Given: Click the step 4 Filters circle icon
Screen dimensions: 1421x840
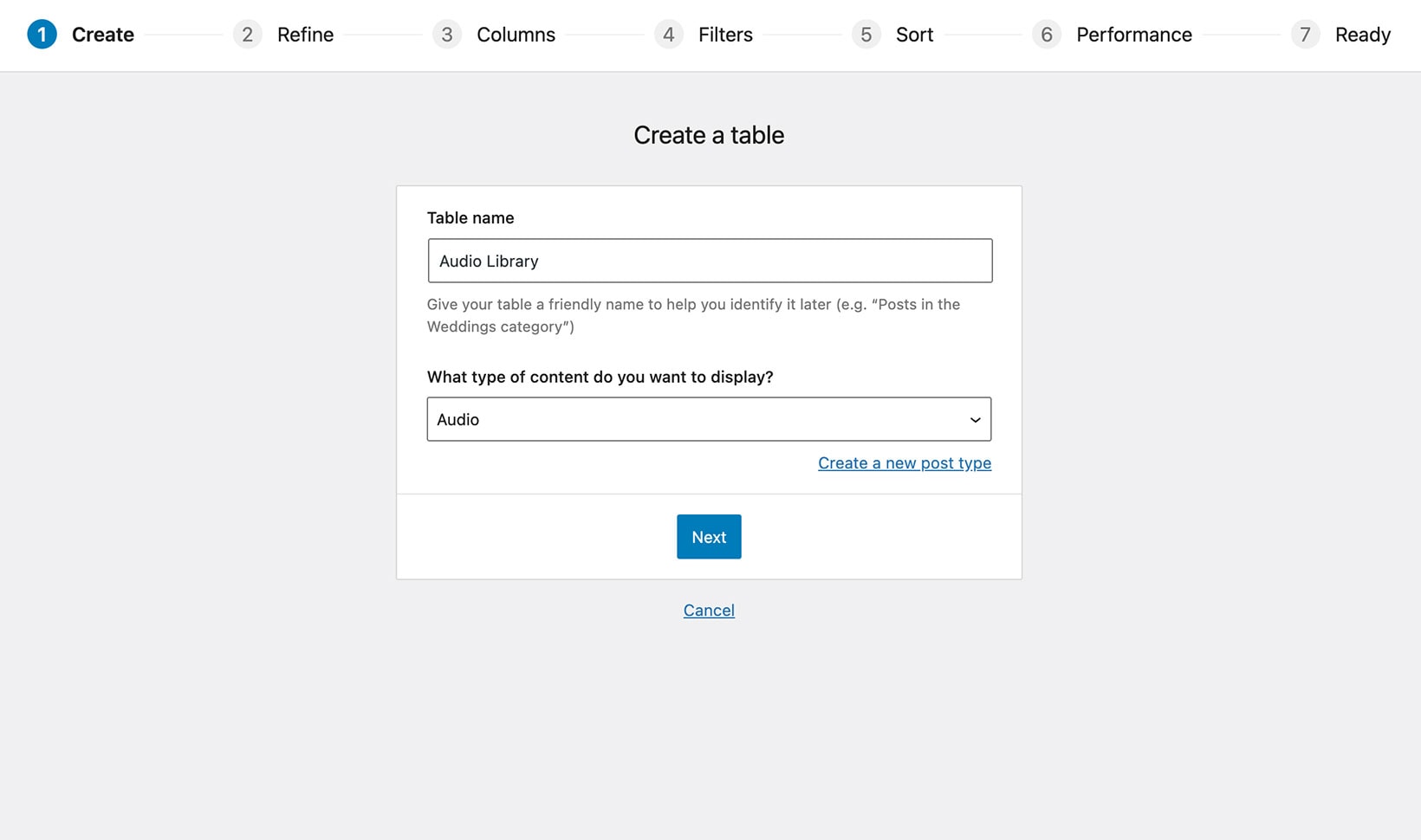Looking at the screenshot, I should pyautogui.click(x=668, y=35).
